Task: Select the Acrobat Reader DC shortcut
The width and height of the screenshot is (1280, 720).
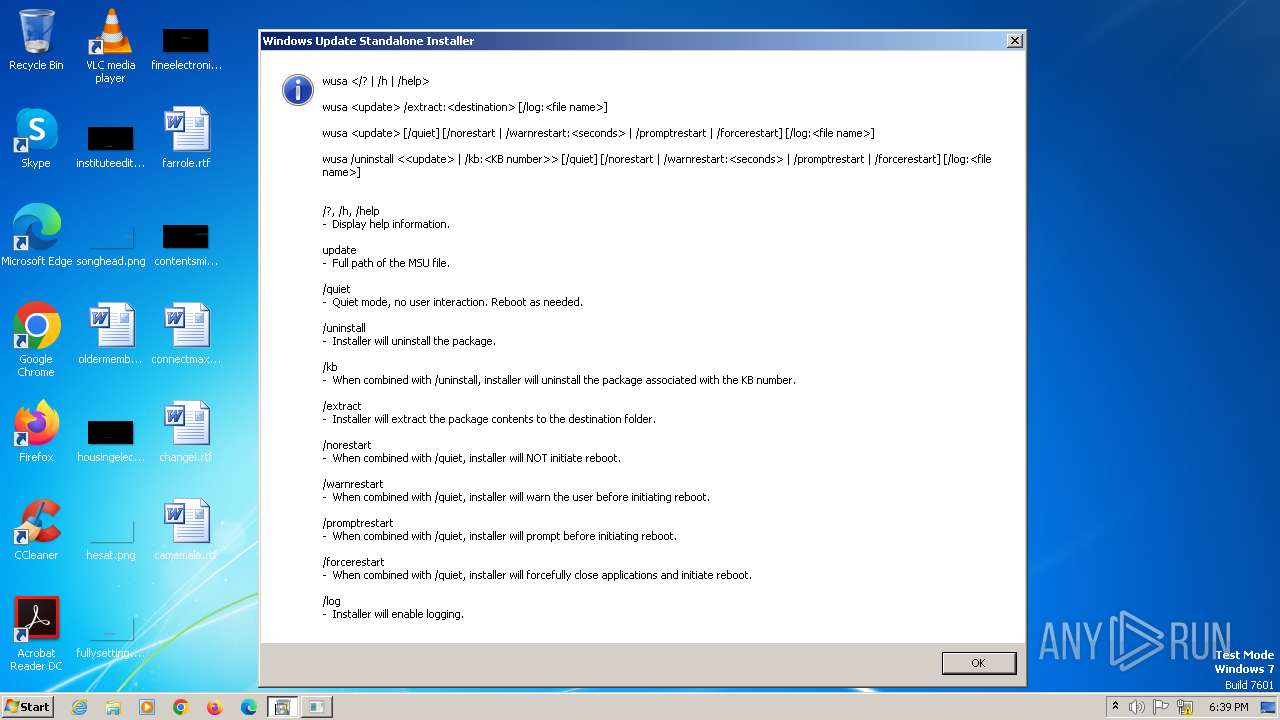Action: [36, 634]
